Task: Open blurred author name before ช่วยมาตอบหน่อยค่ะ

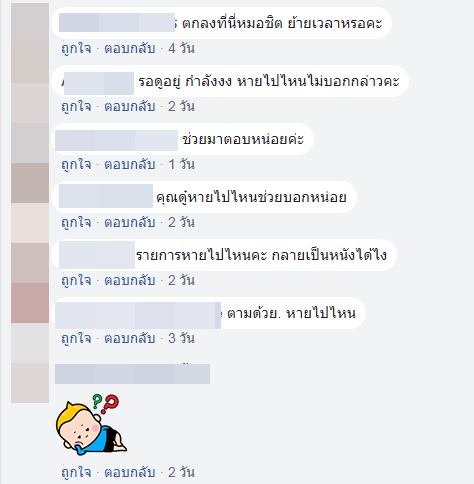Action: (116, 140)
